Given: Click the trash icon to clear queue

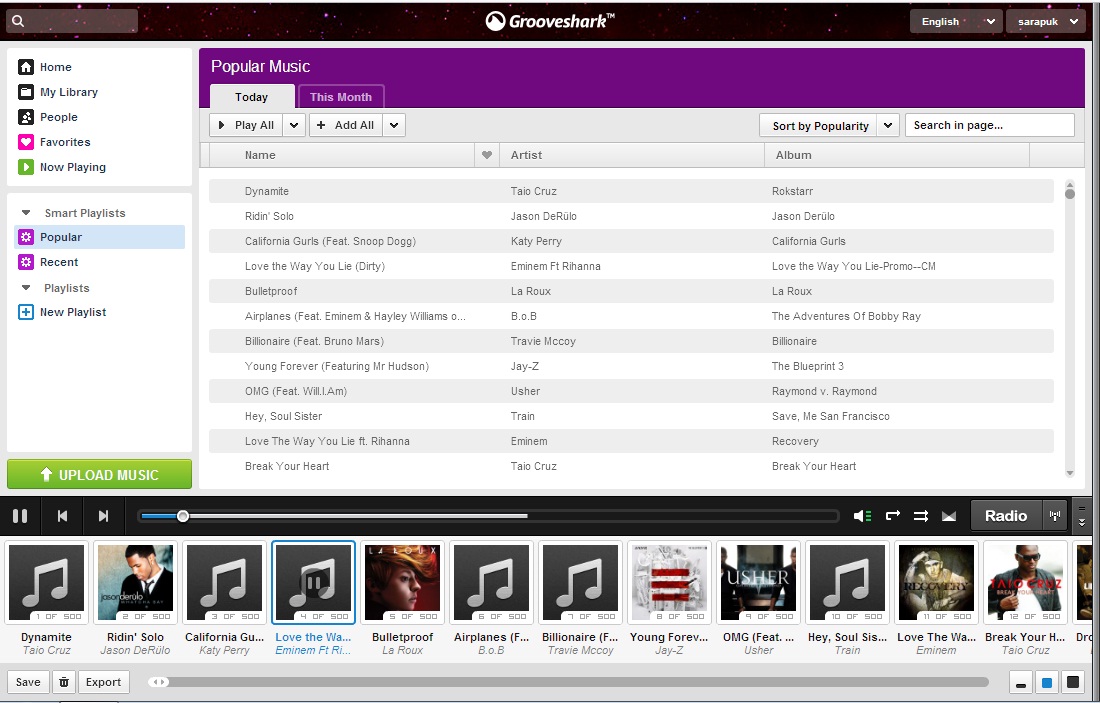Looking at the screenshot, I should (64, 682).
